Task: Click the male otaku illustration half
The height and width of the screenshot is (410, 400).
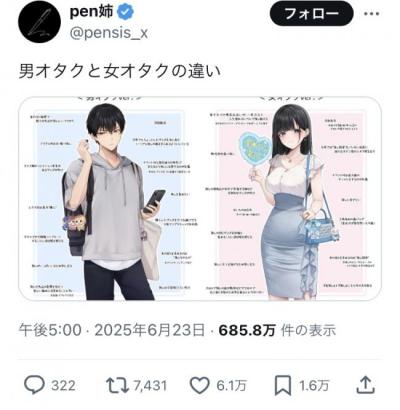Action: pos(109,199)
